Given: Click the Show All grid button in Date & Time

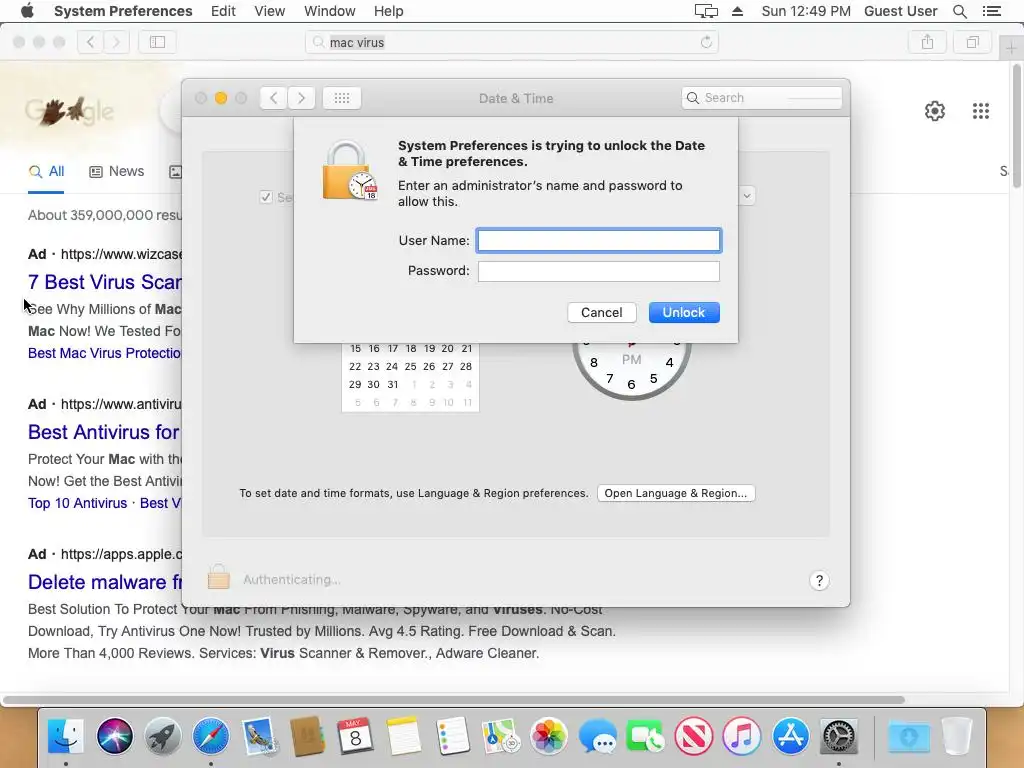Looking at the screenshot, I should [342, 98].
